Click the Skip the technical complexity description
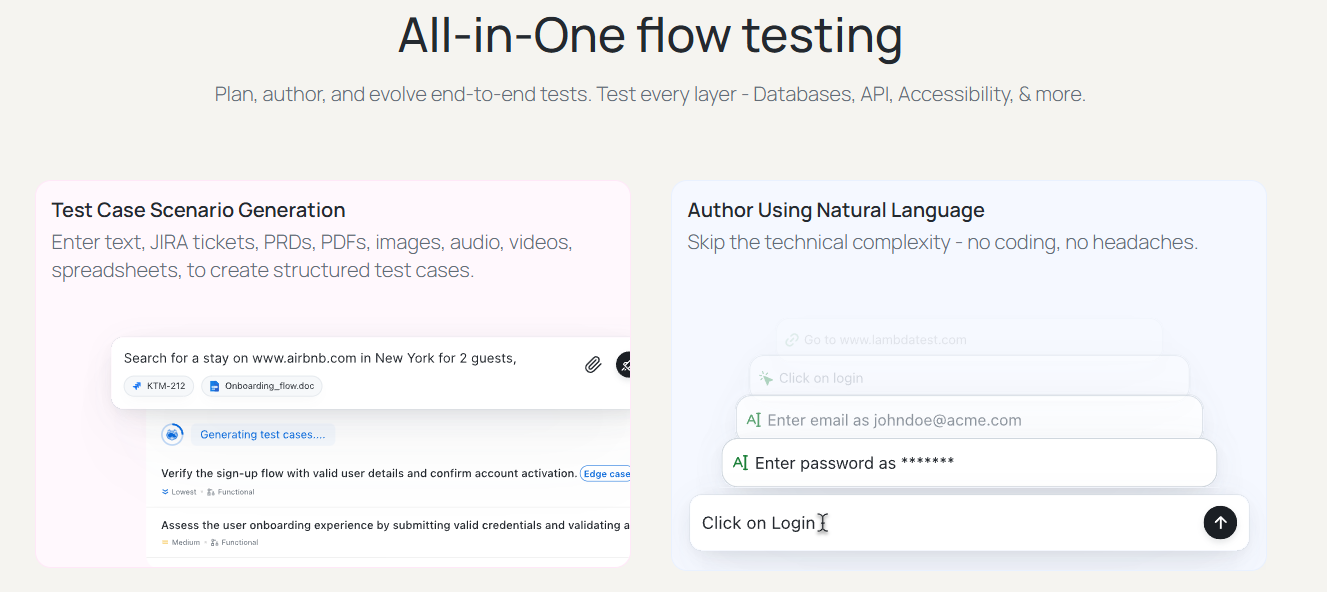1327x592 pixels. [943, 242]
